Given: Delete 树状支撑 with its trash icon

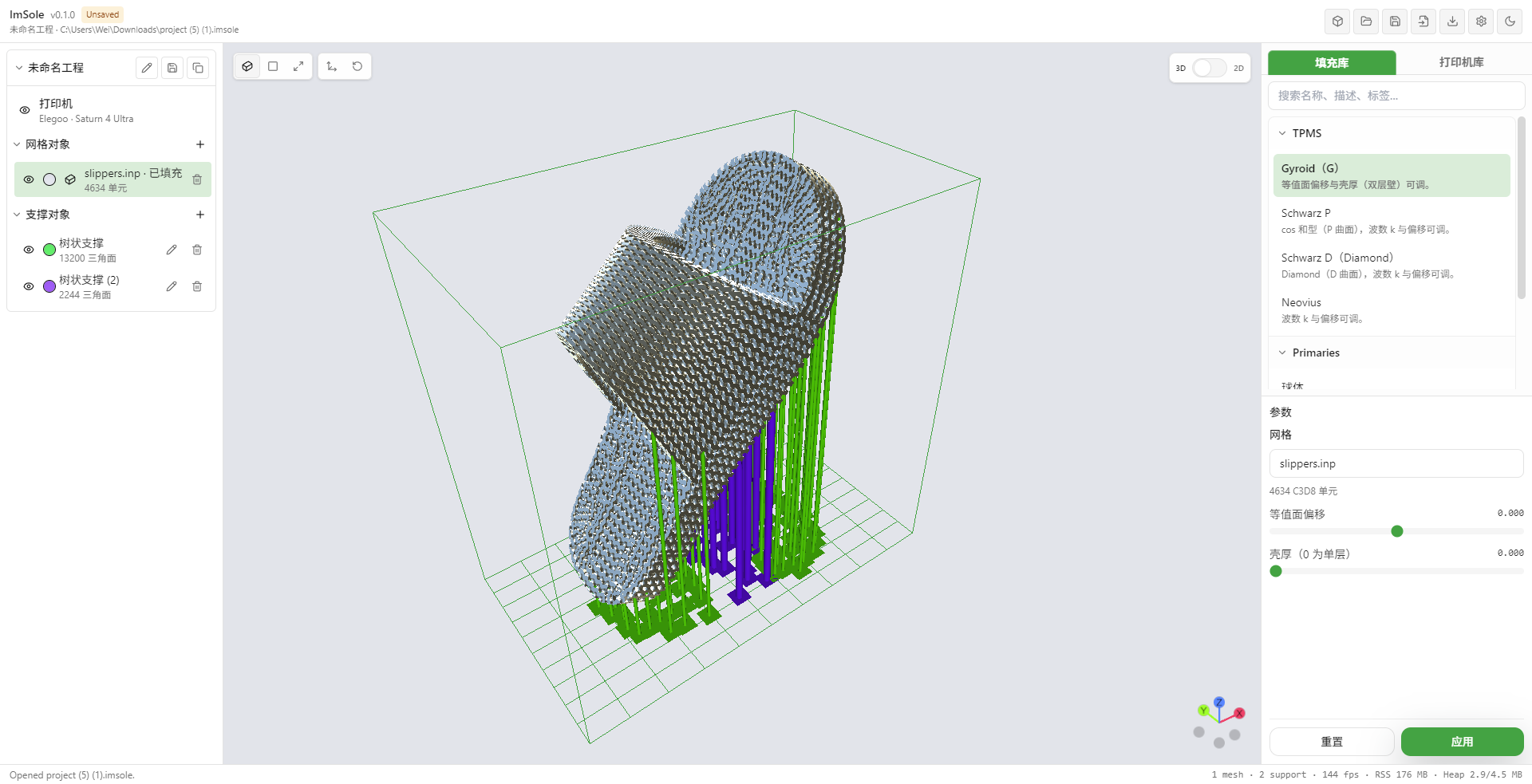Looking at the screenshot, I should [197, 250].
